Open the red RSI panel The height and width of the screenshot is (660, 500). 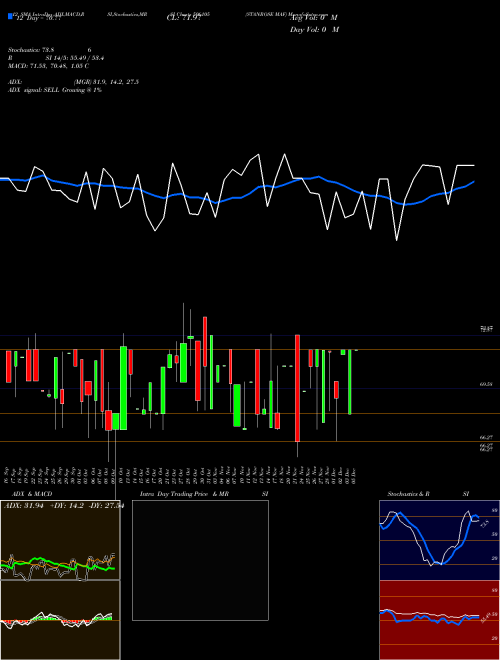tap(439, 620)
